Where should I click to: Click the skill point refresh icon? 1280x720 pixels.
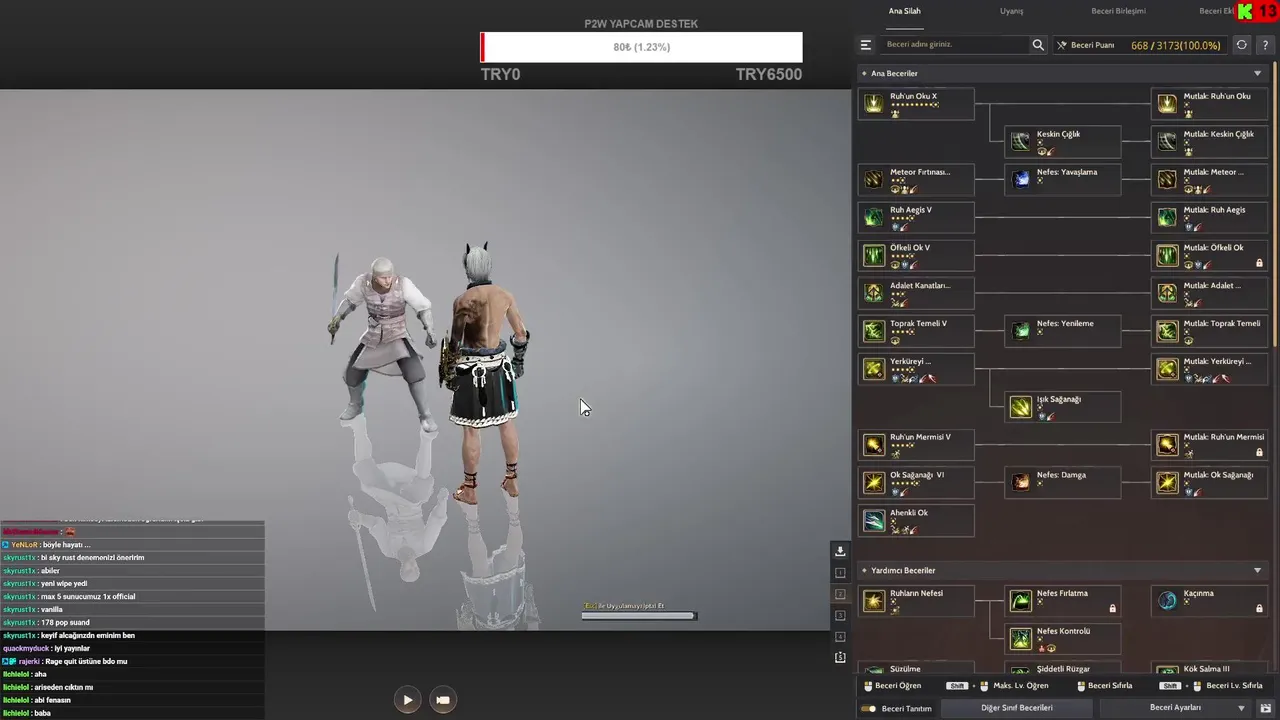pos(1241,45)
